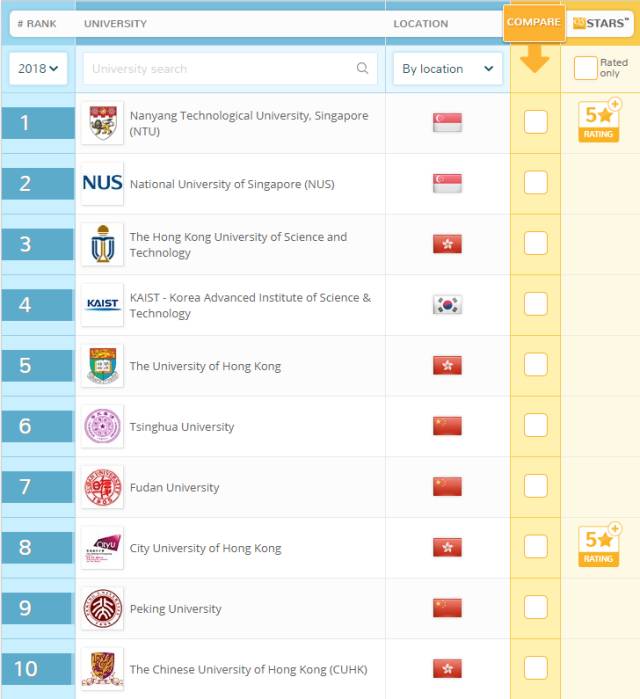
Task: Open The Chinese University of Hong Kong (CUHK) link
Action: 248,669
